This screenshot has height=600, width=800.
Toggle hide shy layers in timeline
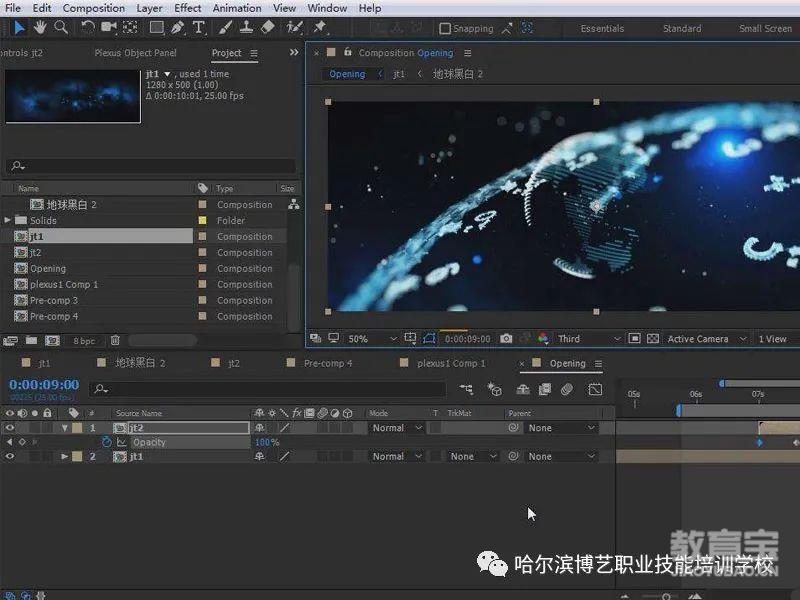point(523,389)
